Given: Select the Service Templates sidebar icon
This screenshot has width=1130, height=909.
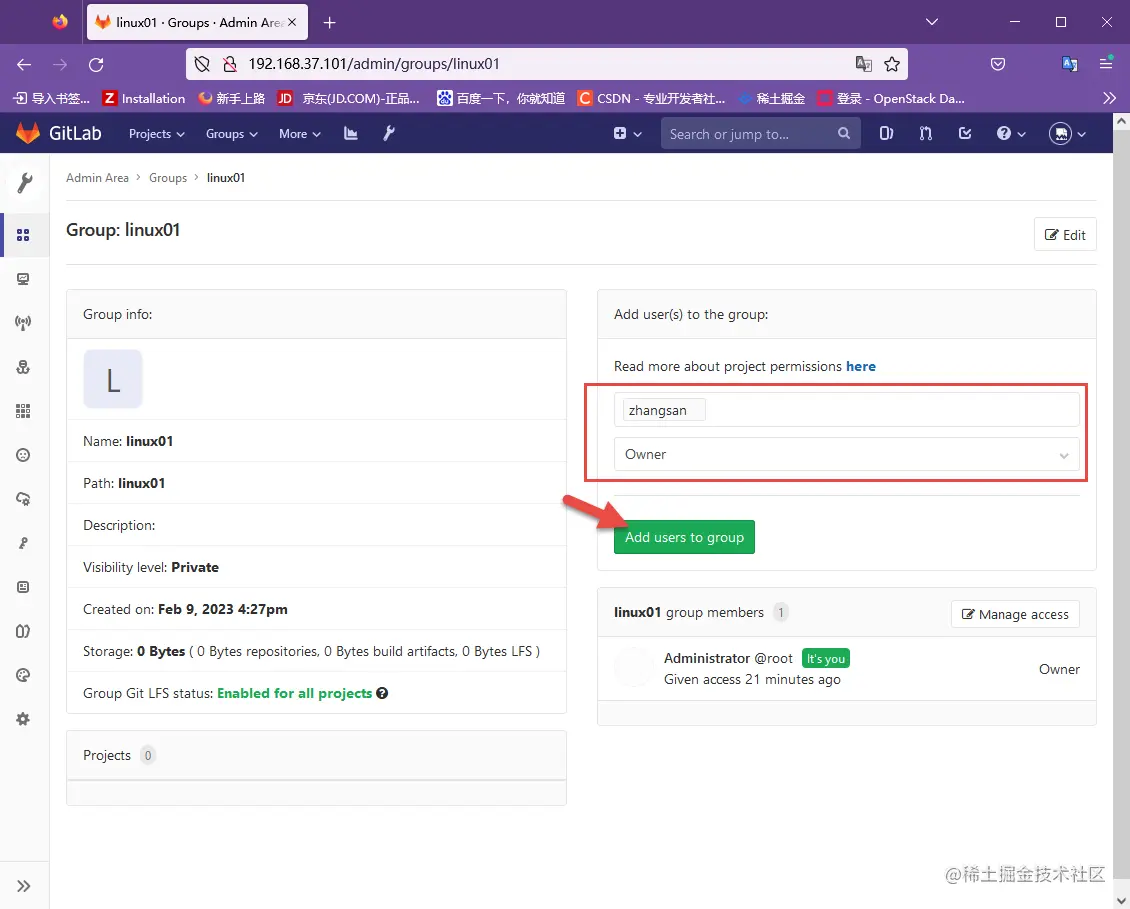Looking at the screenshot, I should click(23, 587).
